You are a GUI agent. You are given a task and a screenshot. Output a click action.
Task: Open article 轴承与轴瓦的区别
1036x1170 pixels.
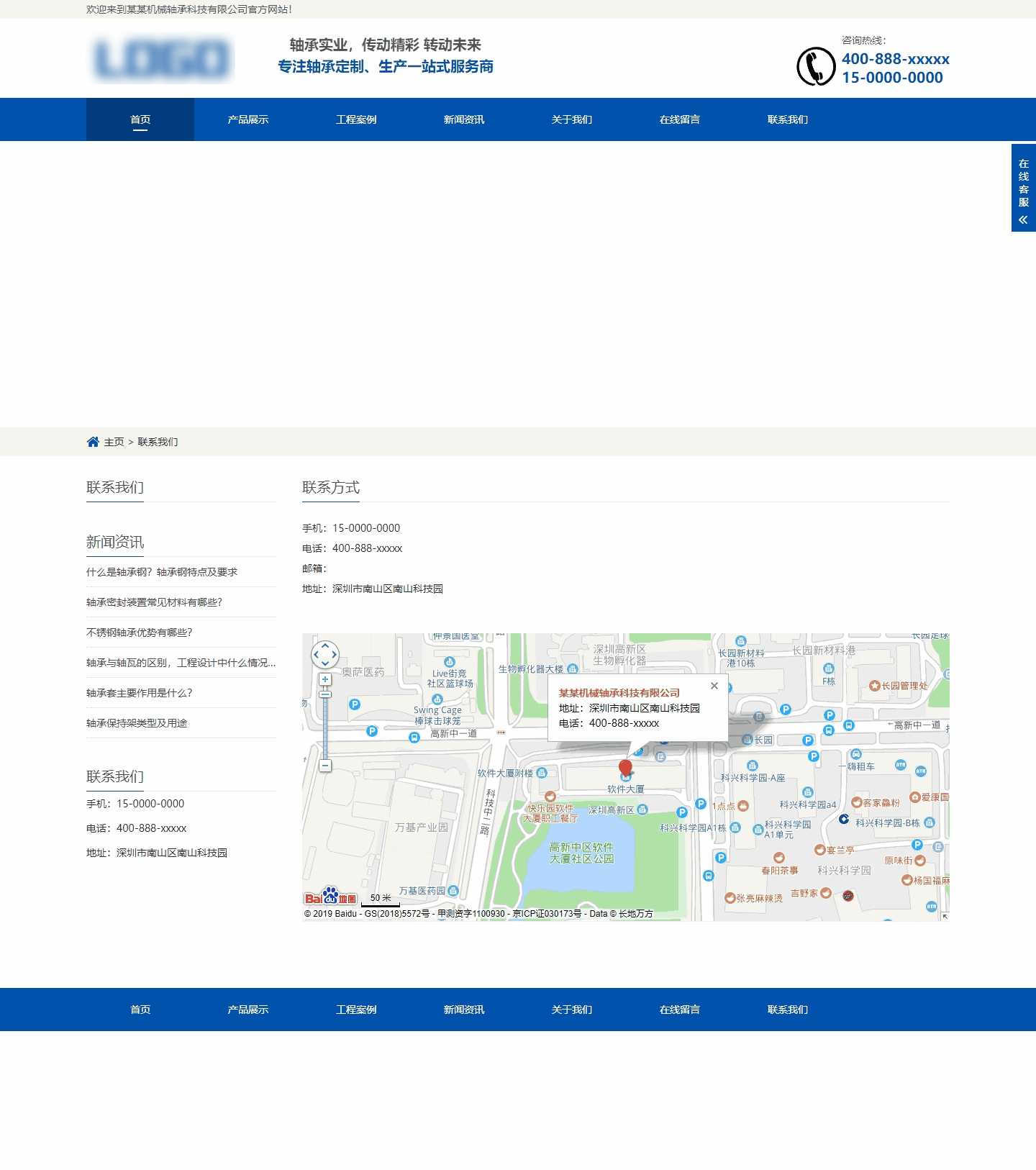coord(181,663)
